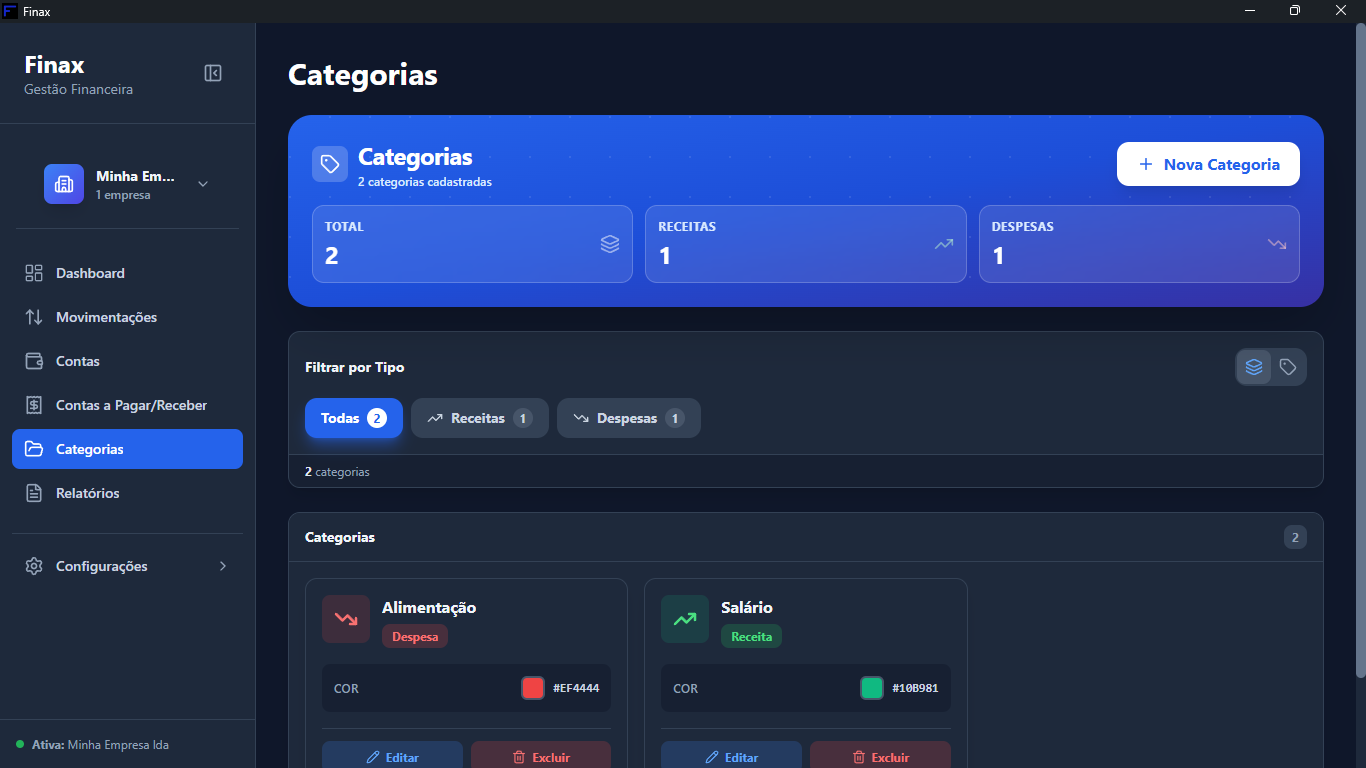Viewport: 1366px width, 768px height.
Task: Click the Nova Categoria button
Action: (x=1208, y=164)
